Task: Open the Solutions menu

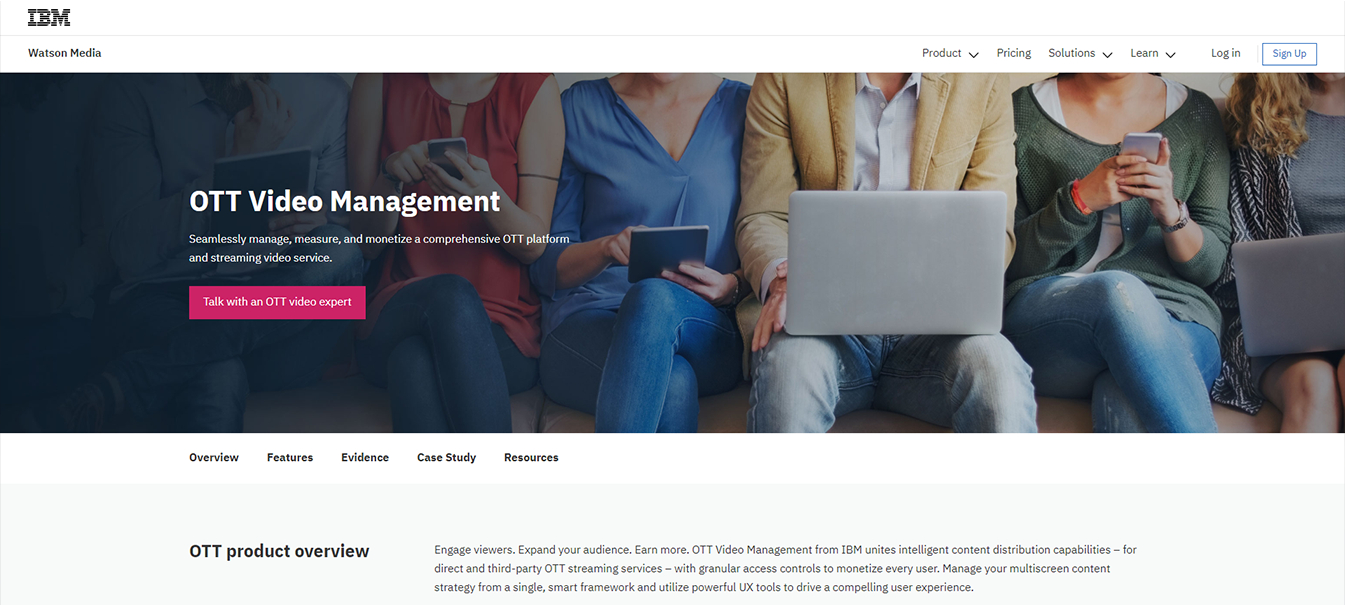Action: click(1071, 53)
